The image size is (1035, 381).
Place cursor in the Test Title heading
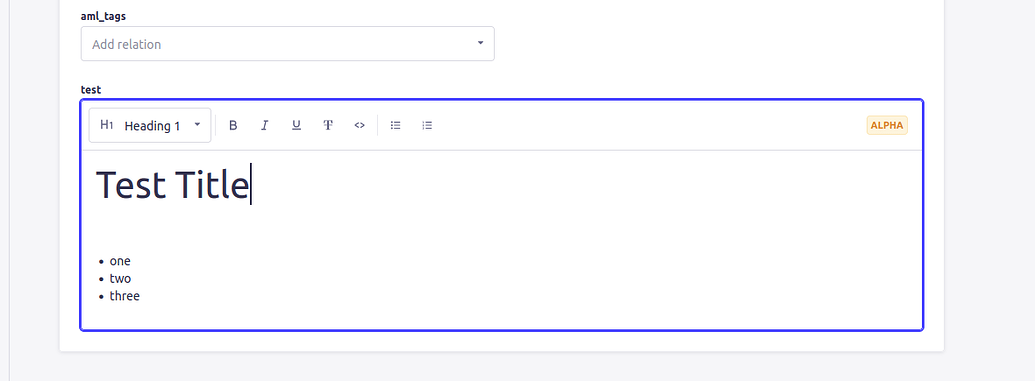pos(173,184)
